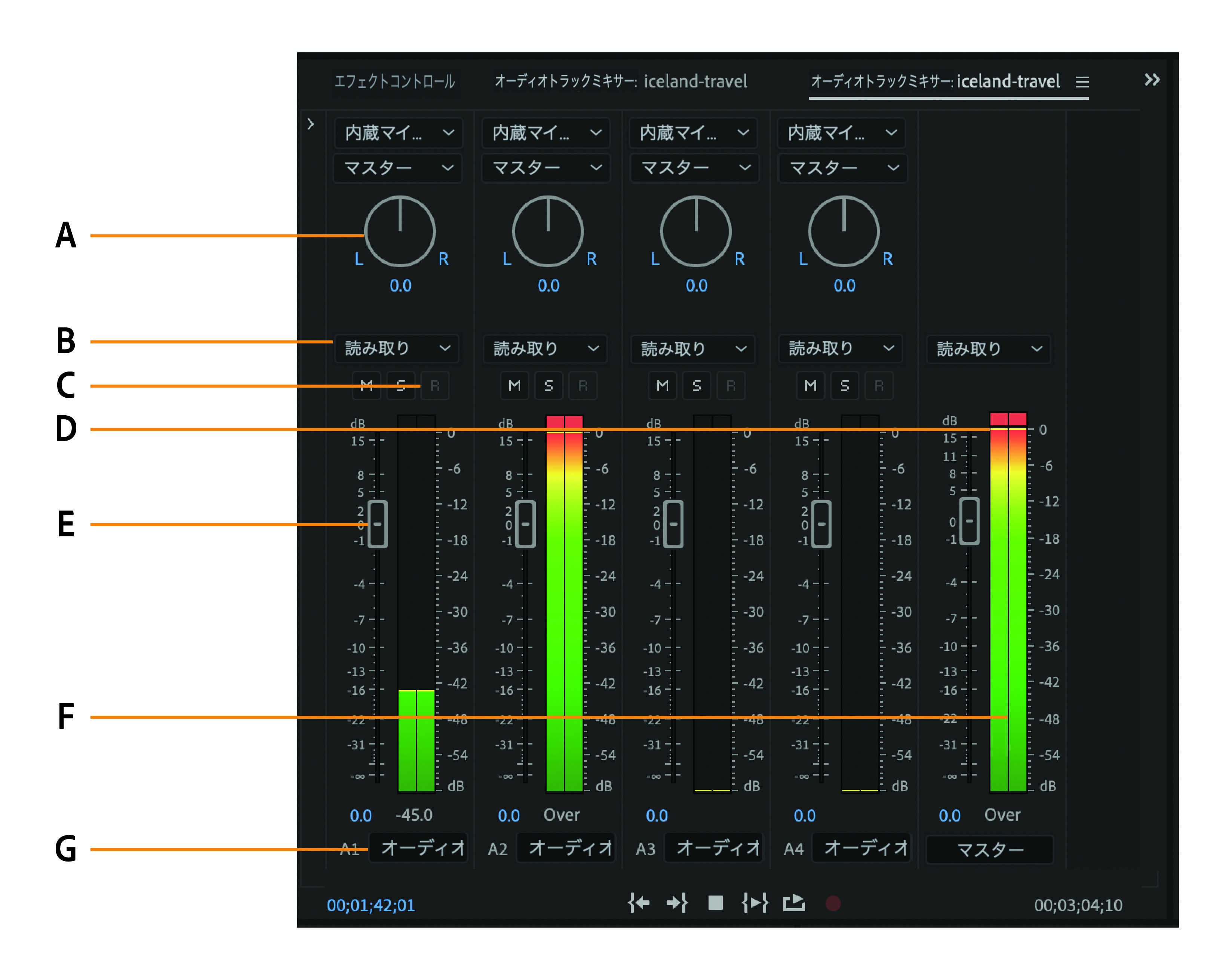Open A1 output assignment マスター dropdown

[x=398, y=168]
